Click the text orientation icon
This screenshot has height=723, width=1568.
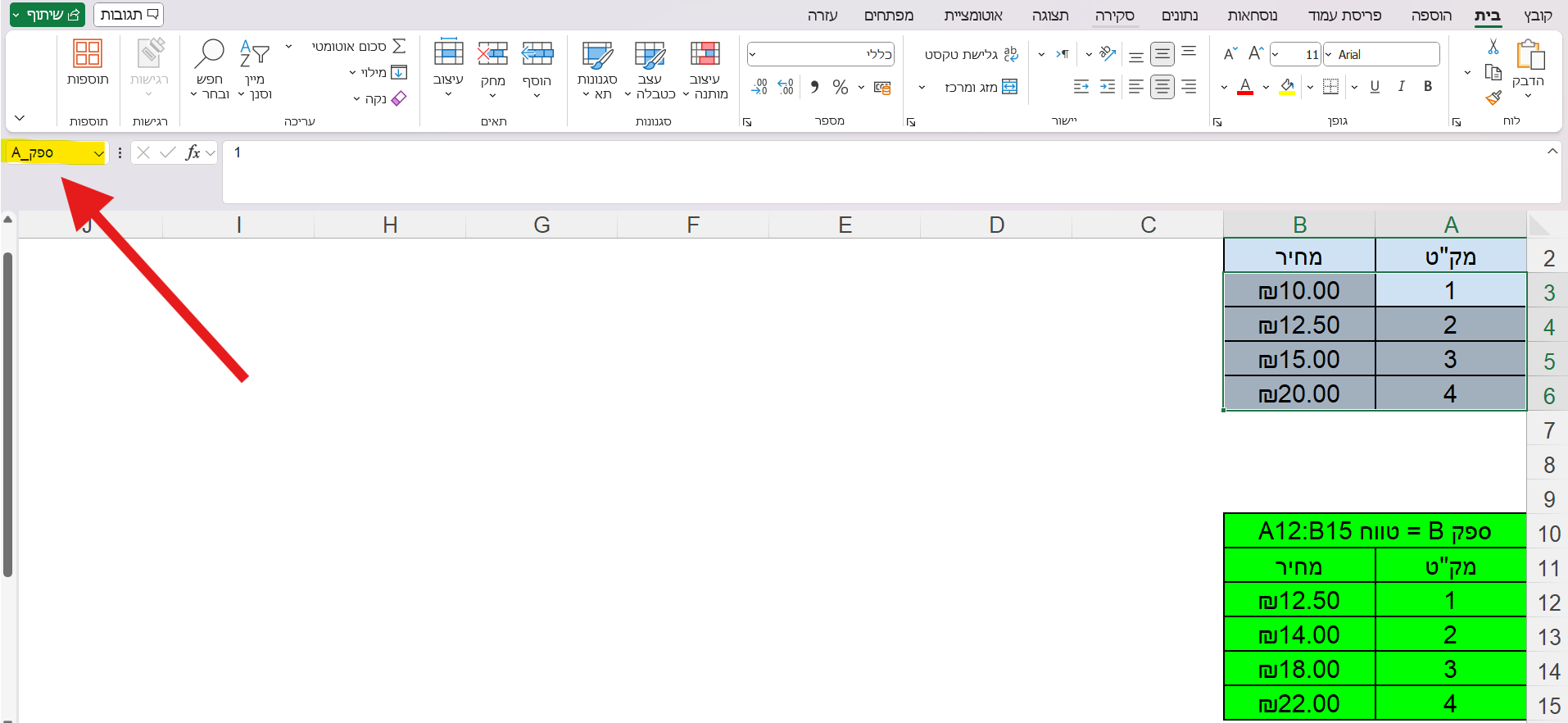pos(1108,54)
